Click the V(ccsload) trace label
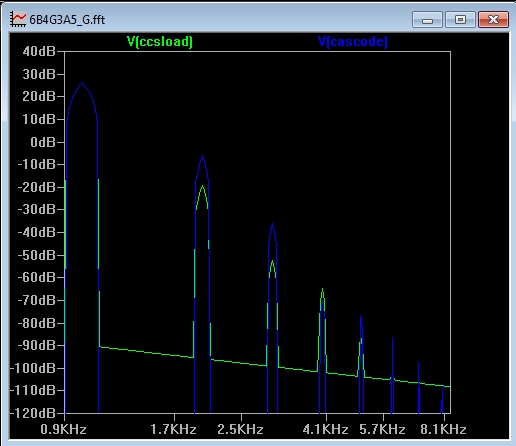The image size is (516, 446). [x=160, y=42]
